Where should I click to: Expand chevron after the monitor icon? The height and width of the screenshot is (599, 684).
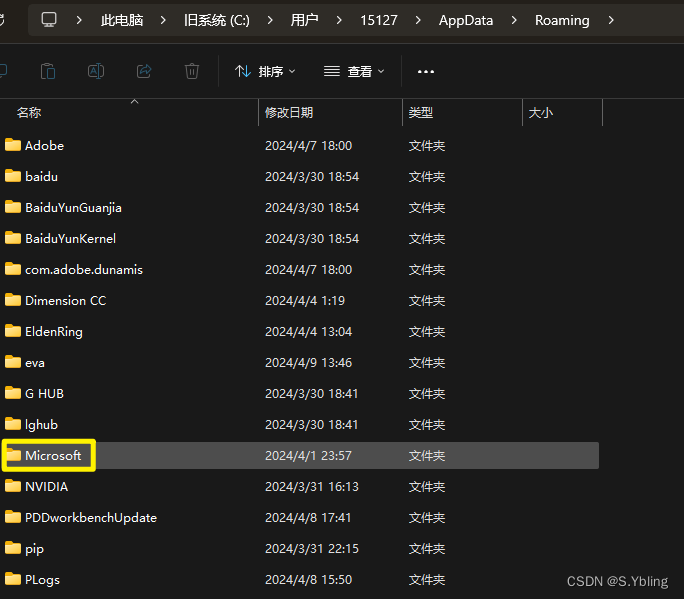[x=79, y=20]
